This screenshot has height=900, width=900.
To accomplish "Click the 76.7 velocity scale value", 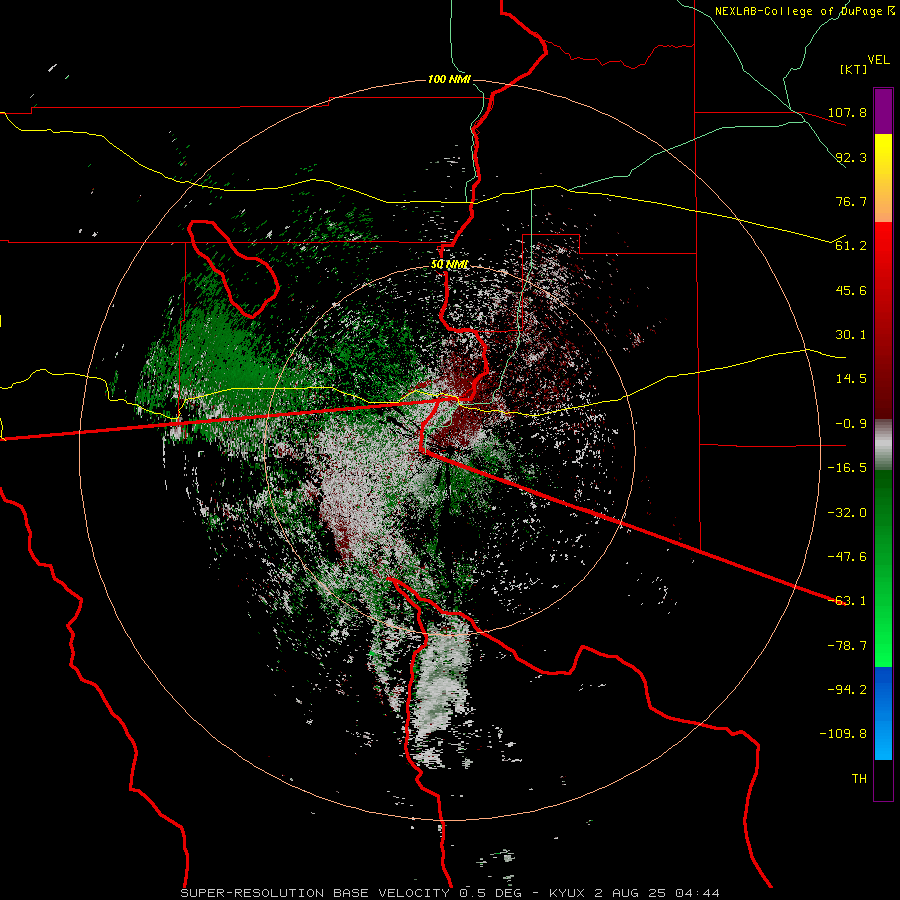I will pyautogui.click(x=851, y=201).
